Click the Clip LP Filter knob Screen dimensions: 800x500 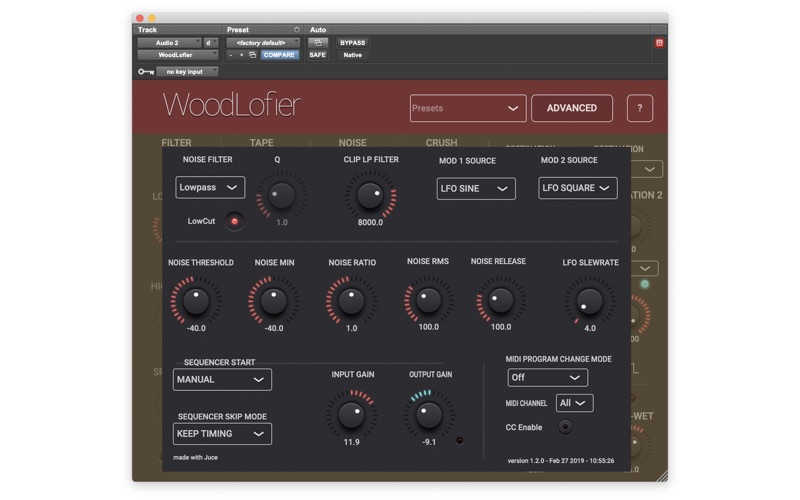click(370, 196)
